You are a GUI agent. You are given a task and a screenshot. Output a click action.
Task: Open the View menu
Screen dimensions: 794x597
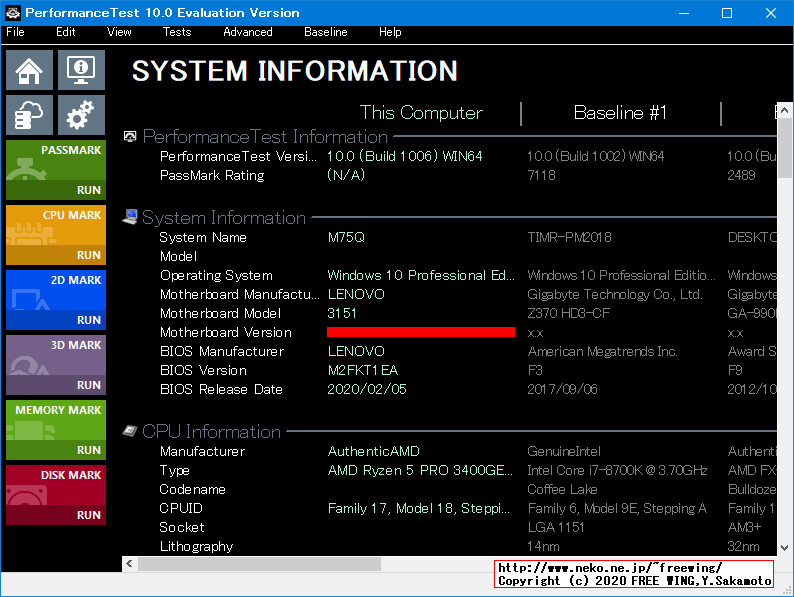[119, 32]
